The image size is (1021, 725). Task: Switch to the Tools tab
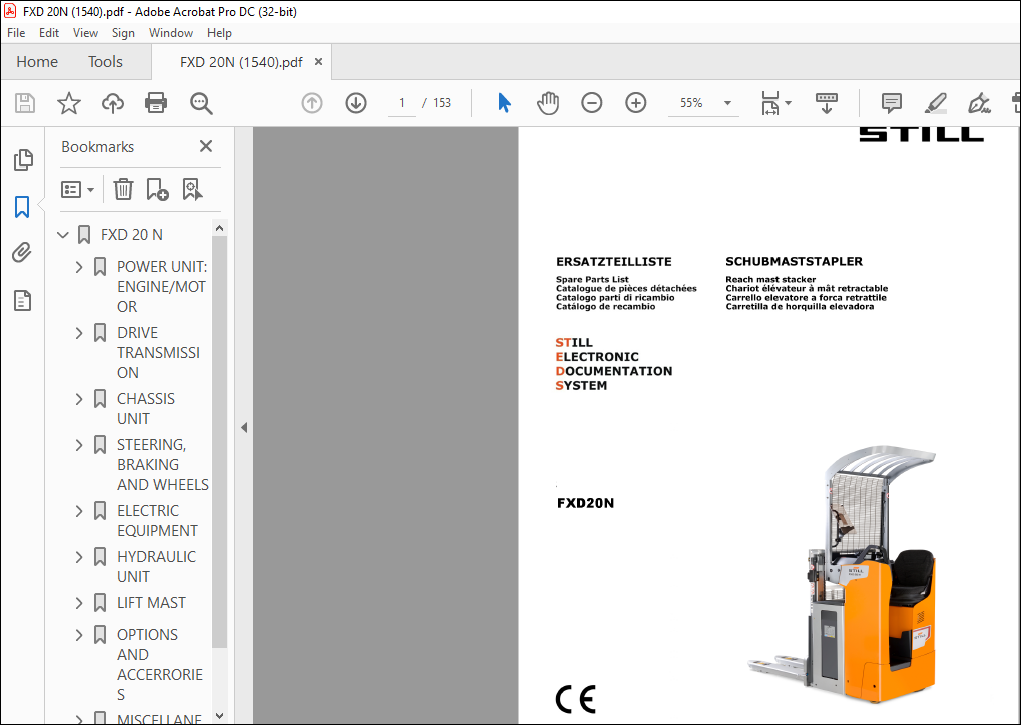pyautogui.click(x=105, y=62)
